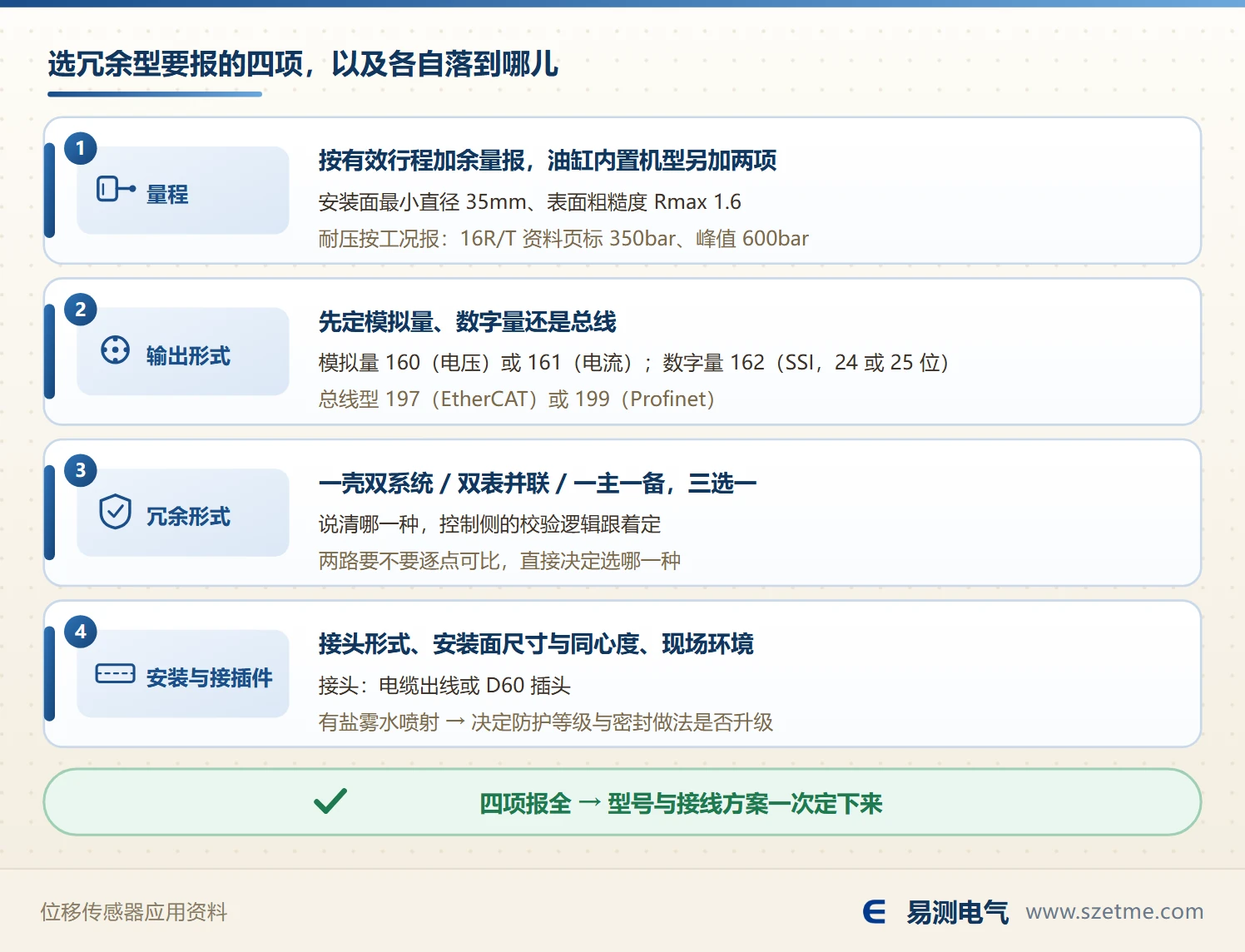
Task: Click the line 有盐雾水喷射 → 决定防护等级与密封做法是否升级
Action: (x=546, y=722)
